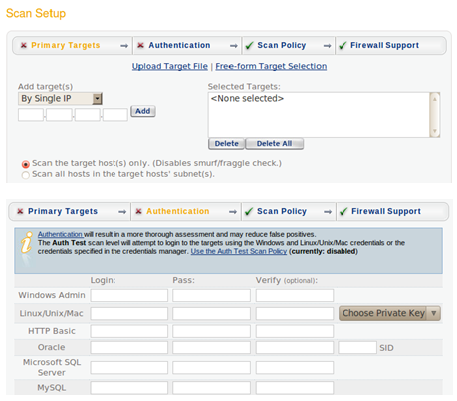The width and height of the screenshot is (457, 401).
Task: Select 'Scan the target host(s) only' radio option
Action: pos(26,164)
